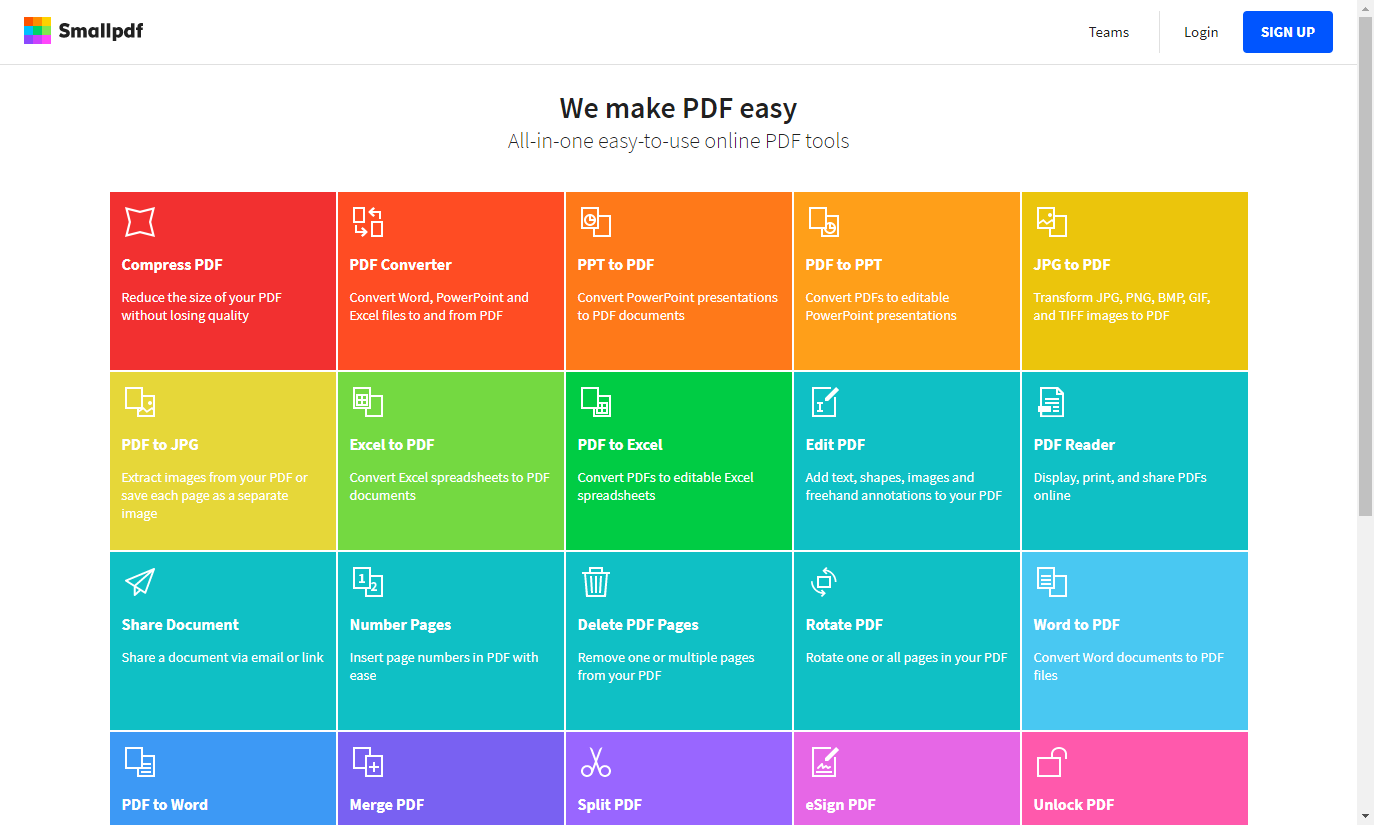
Task: Open the Word to PDF title
Action: click(1076, 625)
